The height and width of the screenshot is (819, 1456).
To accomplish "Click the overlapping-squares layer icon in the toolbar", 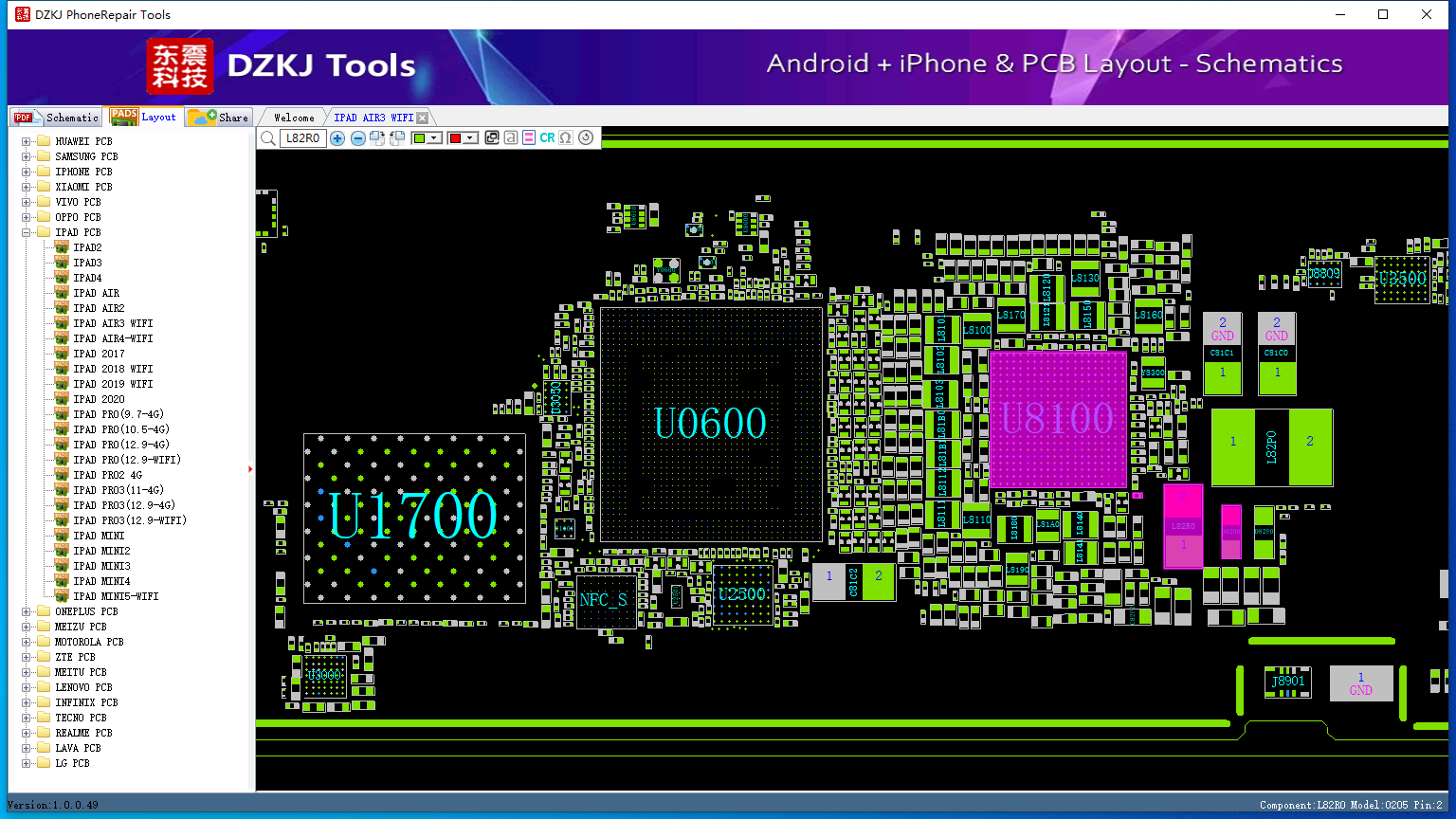I will pos(492,138).
